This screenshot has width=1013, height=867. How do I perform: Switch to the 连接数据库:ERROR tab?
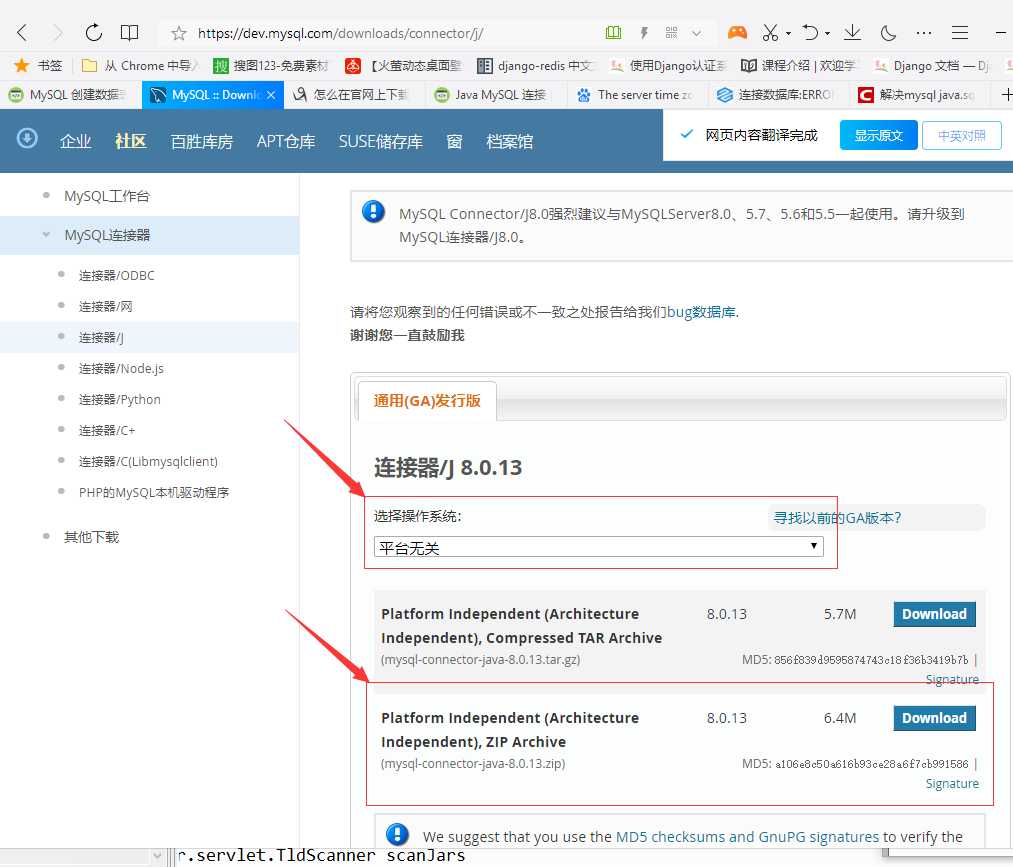tap(779, 95)
